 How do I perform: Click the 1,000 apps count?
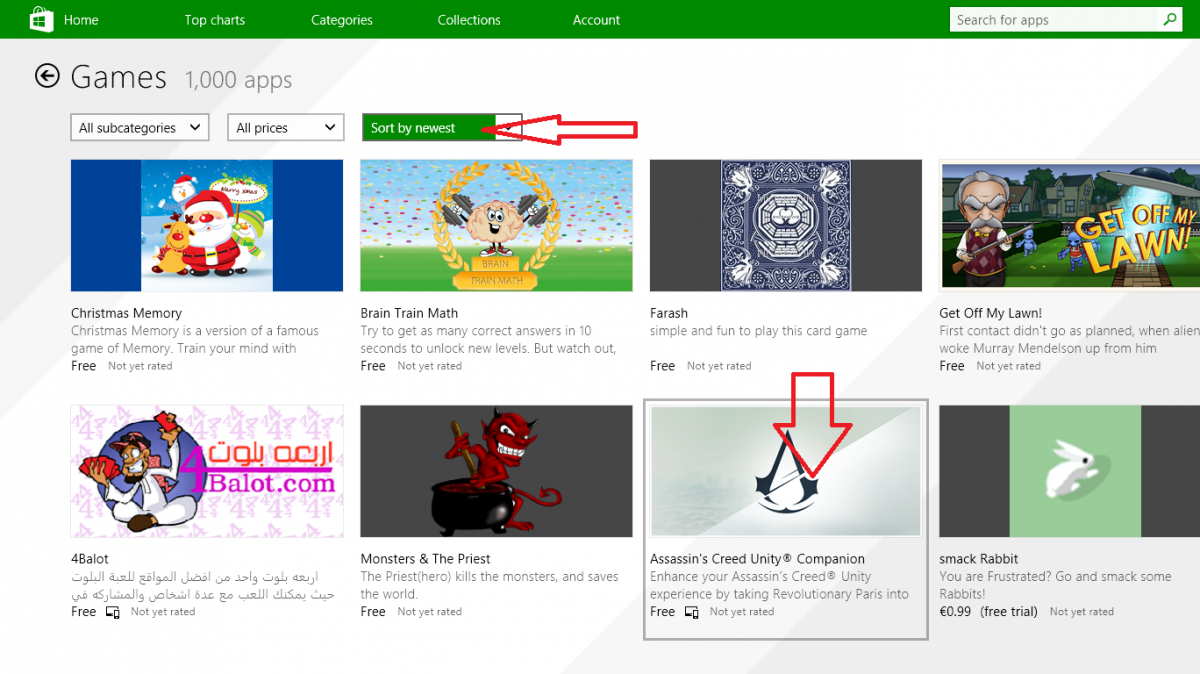pyautogui.click(x=238, y=80)
